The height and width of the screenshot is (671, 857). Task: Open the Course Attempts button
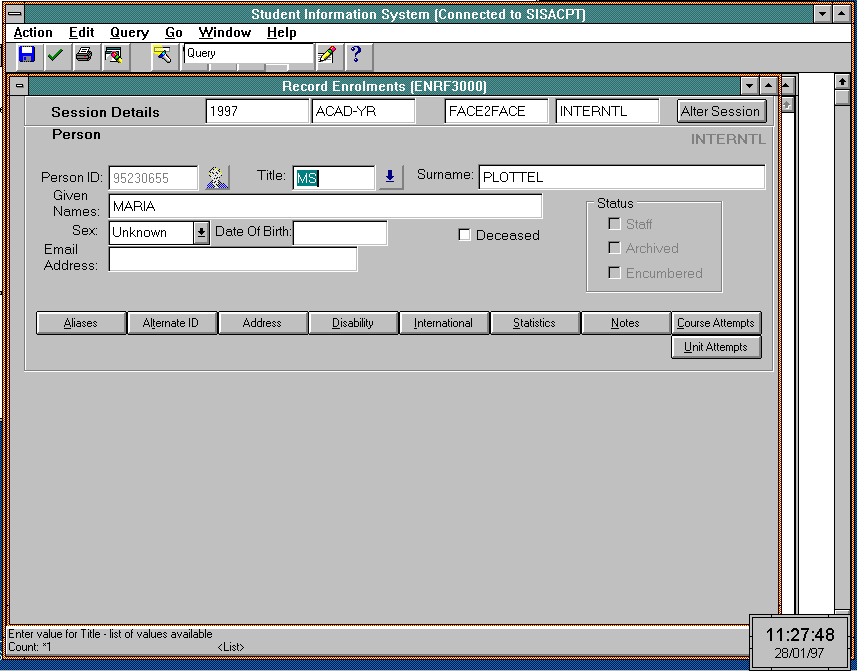715,323
